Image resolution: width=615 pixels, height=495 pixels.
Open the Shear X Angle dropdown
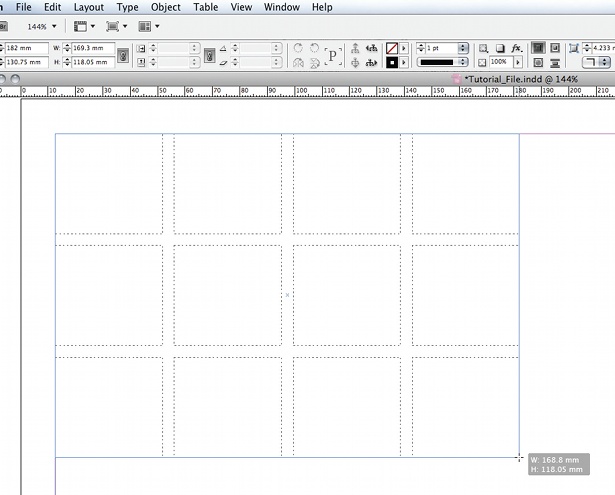(x=277, y=62)
